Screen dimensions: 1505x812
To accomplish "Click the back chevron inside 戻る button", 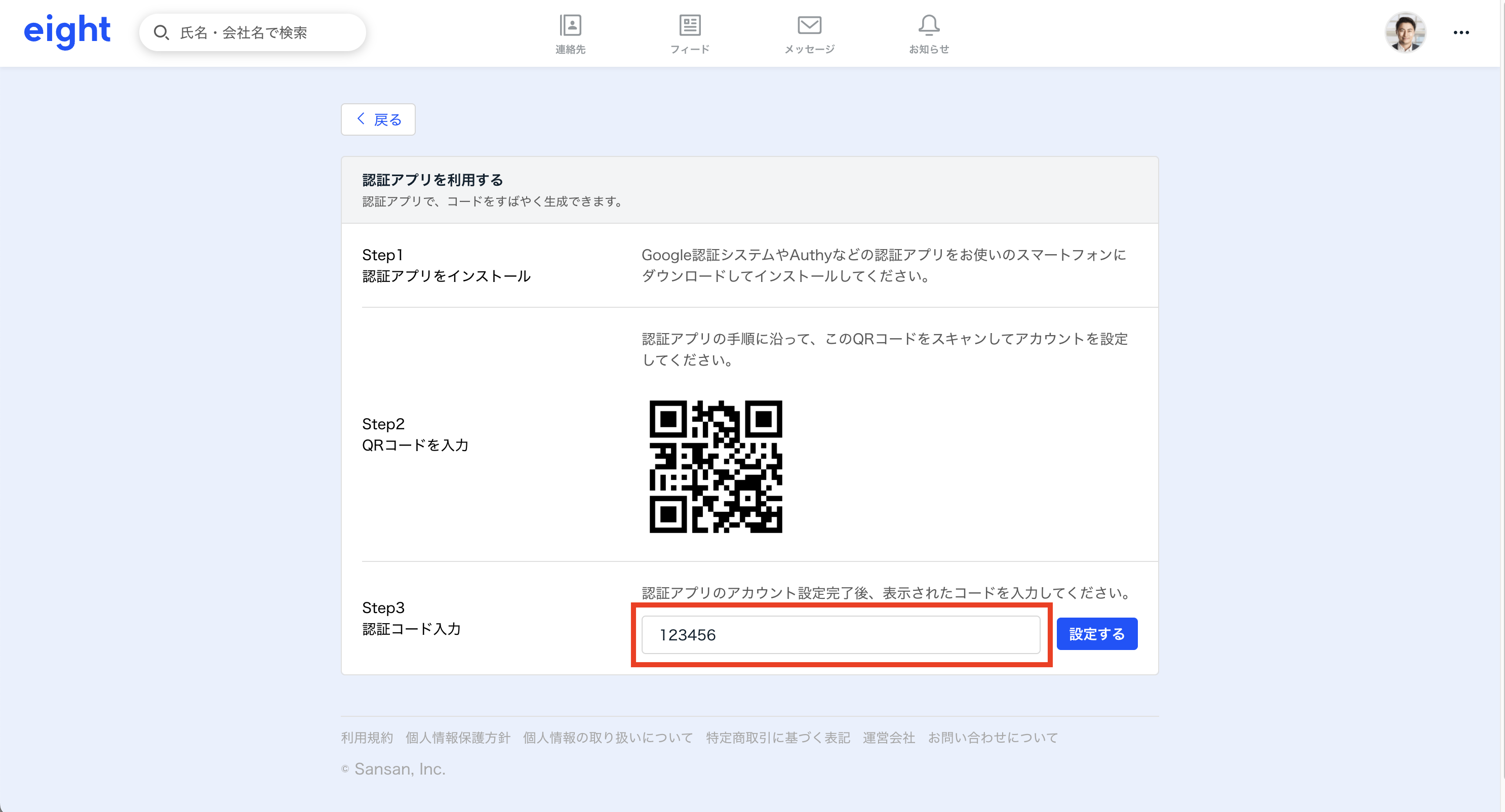I will coord(361,119).
